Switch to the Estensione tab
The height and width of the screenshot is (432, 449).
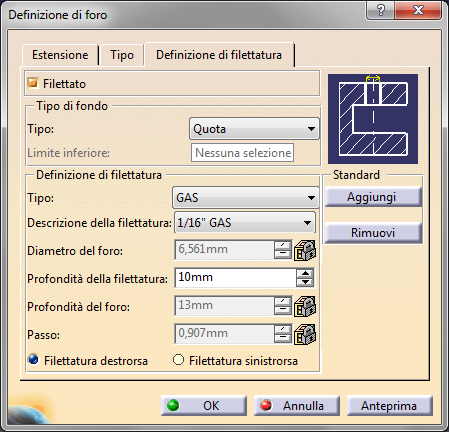(60, 55)
